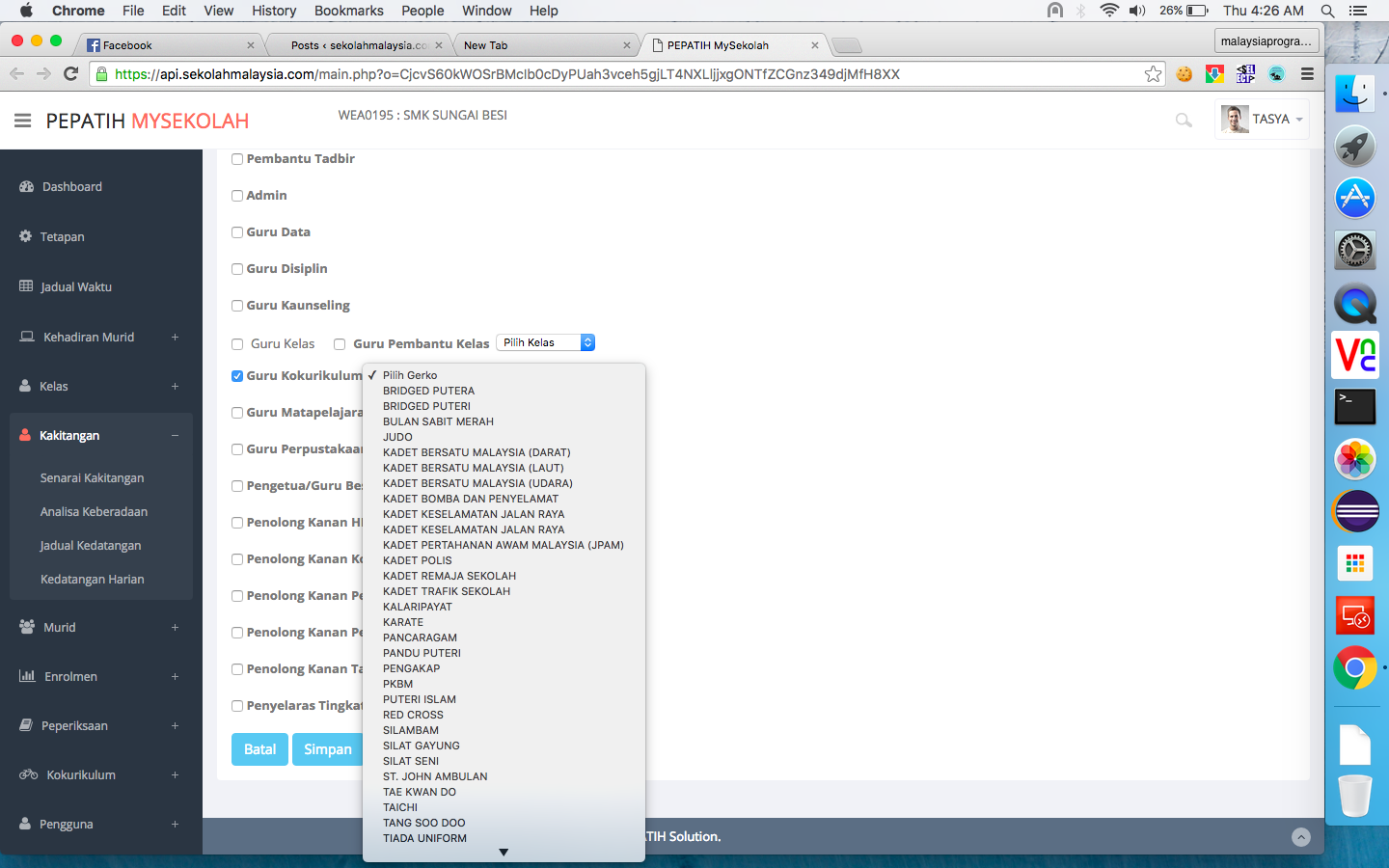This screenshot has width=1389, height=868.
Task: Expand the Kehadiran Murid submenu
Action: click(x=175, y=337)
